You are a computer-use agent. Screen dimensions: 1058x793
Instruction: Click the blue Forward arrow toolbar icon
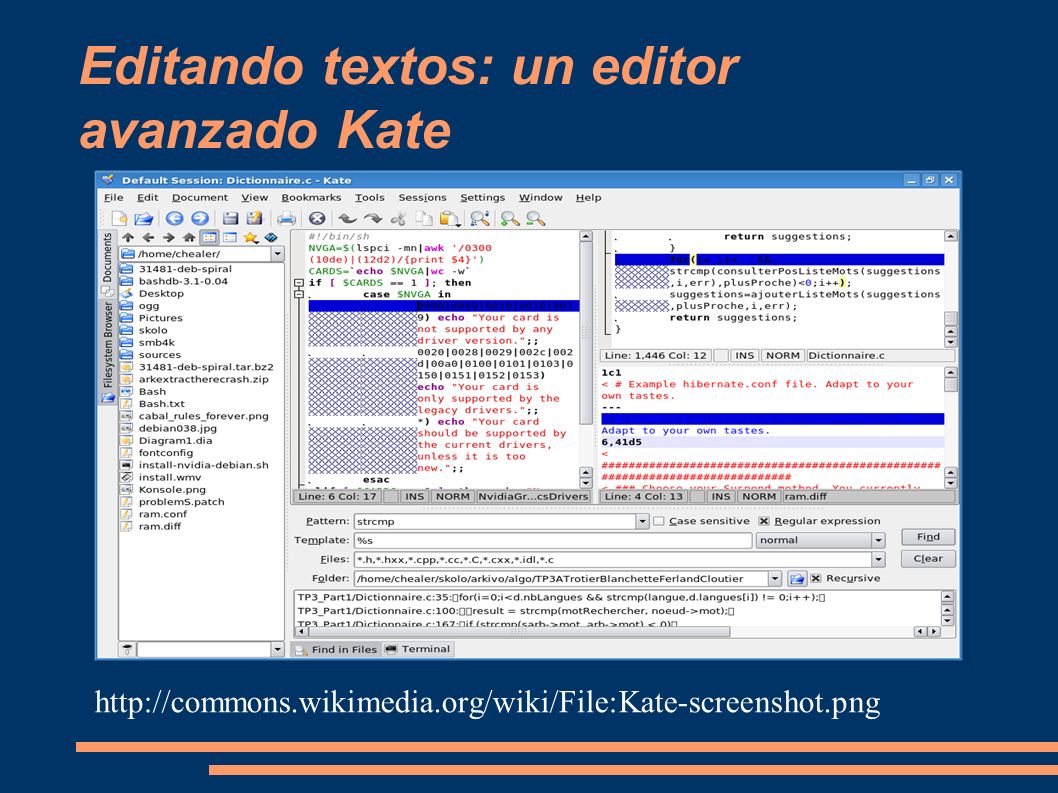(200, 219)
